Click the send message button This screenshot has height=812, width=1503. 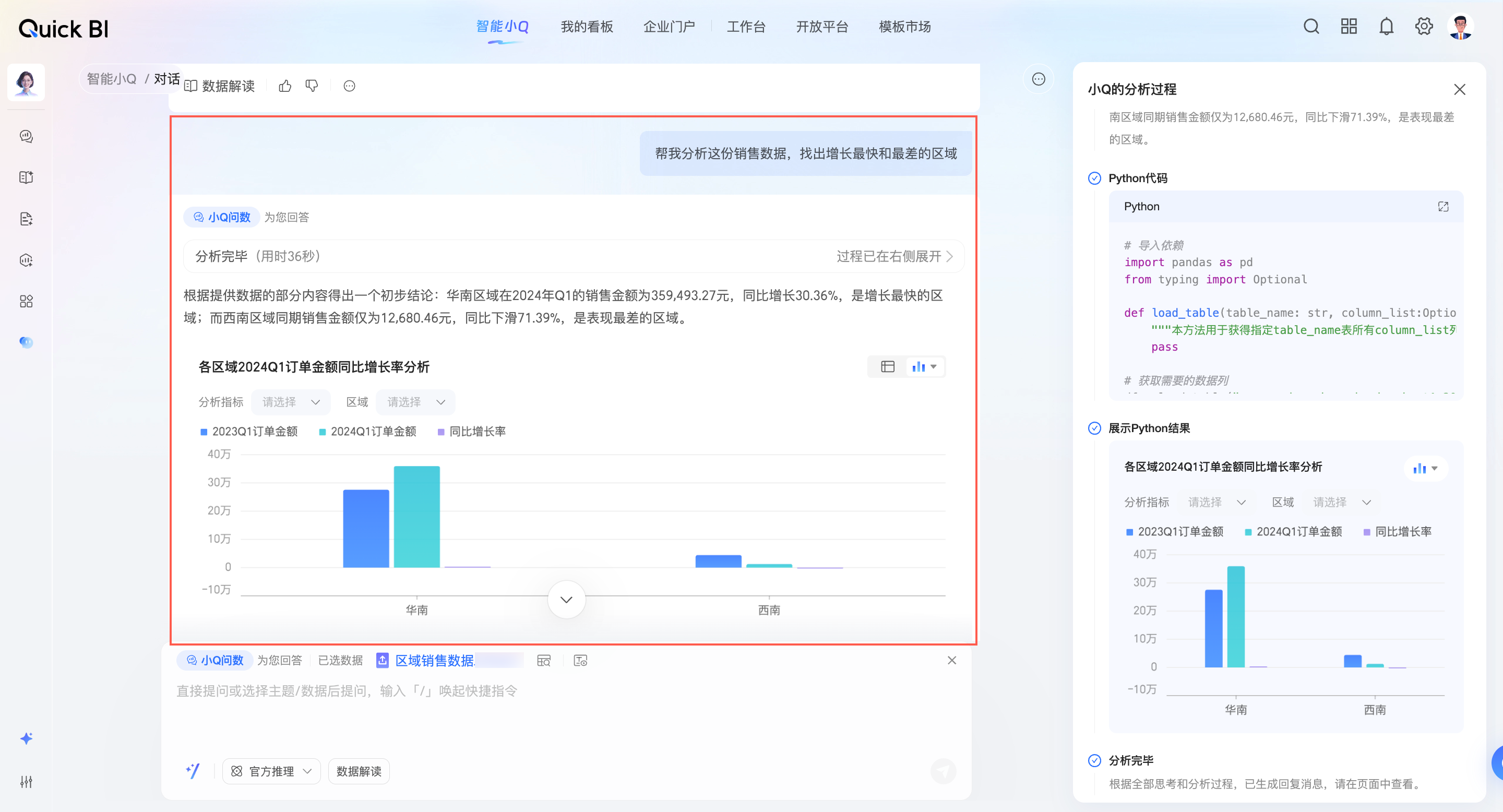[x=943, y=771]
